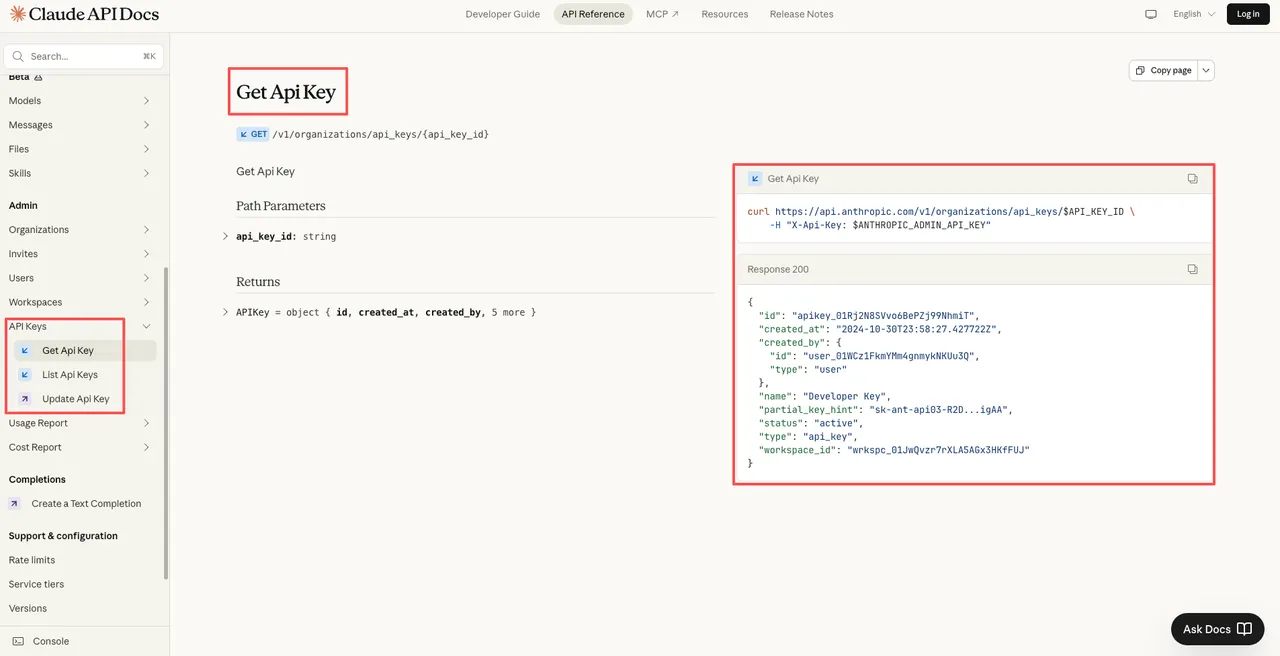
Task: Expand the api_key_id path parameter
Action: (x=226, y=237)
